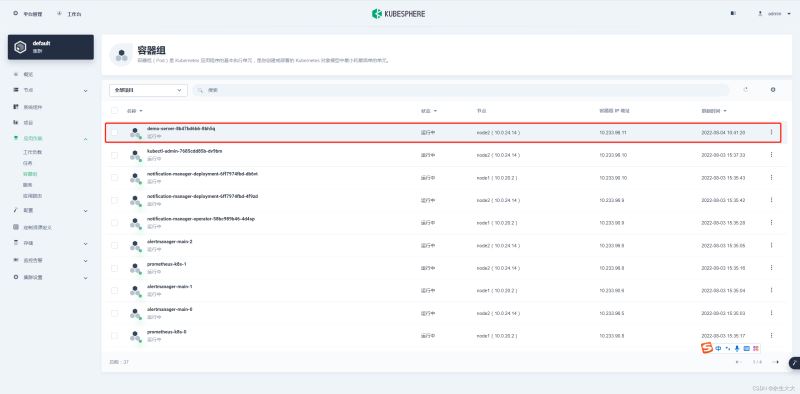The width and height of the screenshot is (800, 394).
Task: Open the Workloads item in sidebar submenu
Action: click(x=33, y=152)
